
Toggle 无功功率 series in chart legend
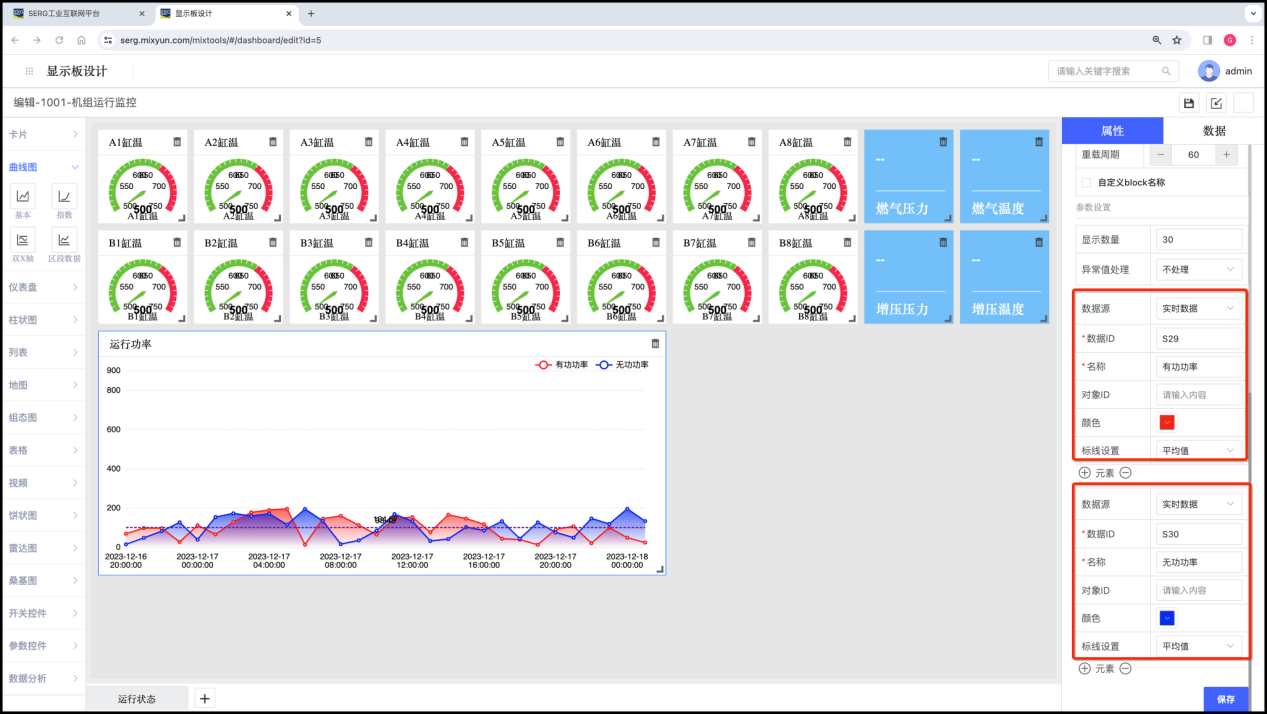623,365
